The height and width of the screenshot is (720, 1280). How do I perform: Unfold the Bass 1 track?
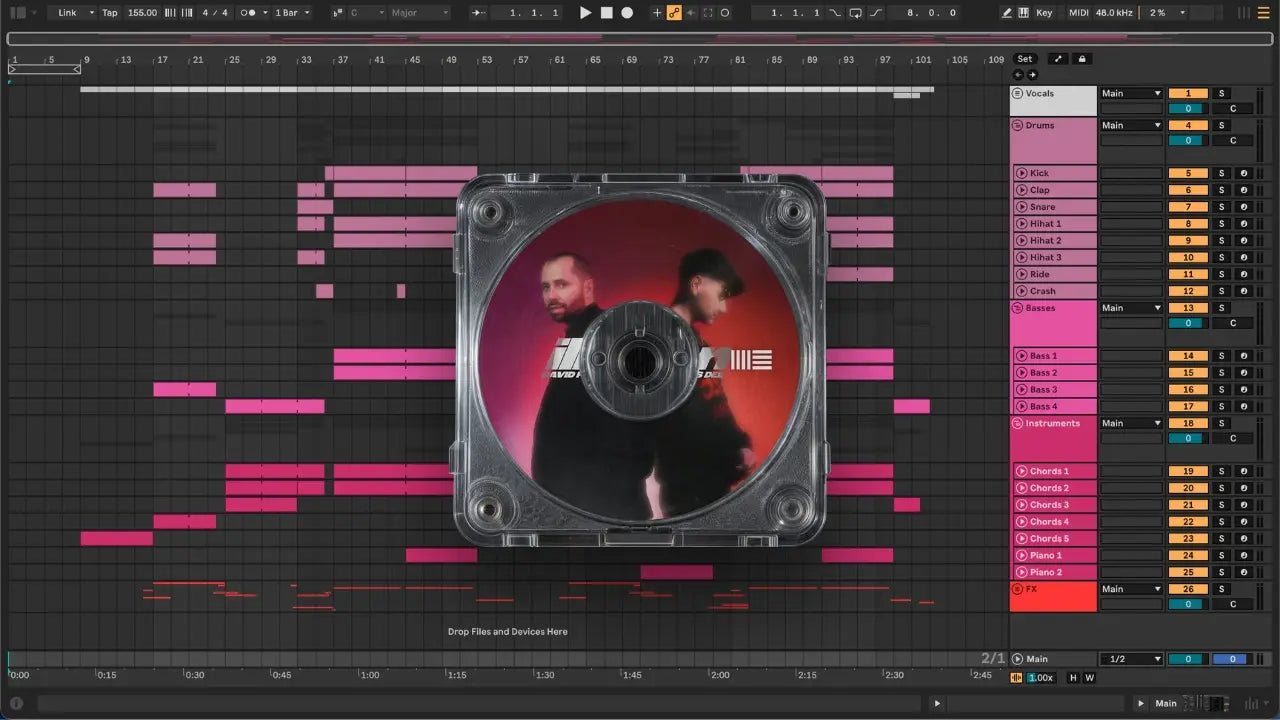click(x=1022, y=356)
